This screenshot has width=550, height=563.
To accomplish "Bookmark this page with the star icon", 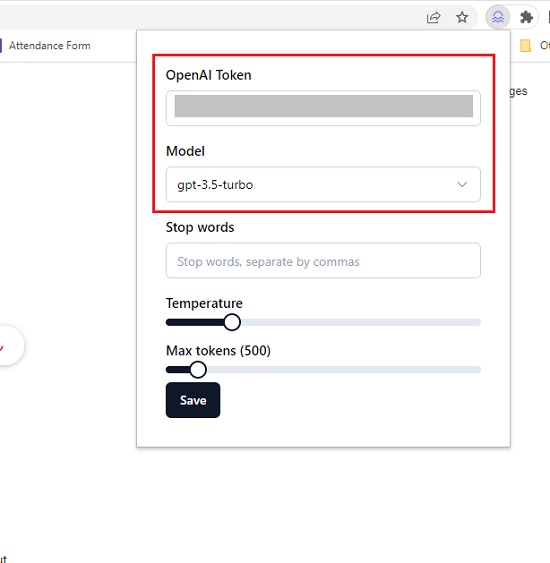I will click(x=462, y=17).
